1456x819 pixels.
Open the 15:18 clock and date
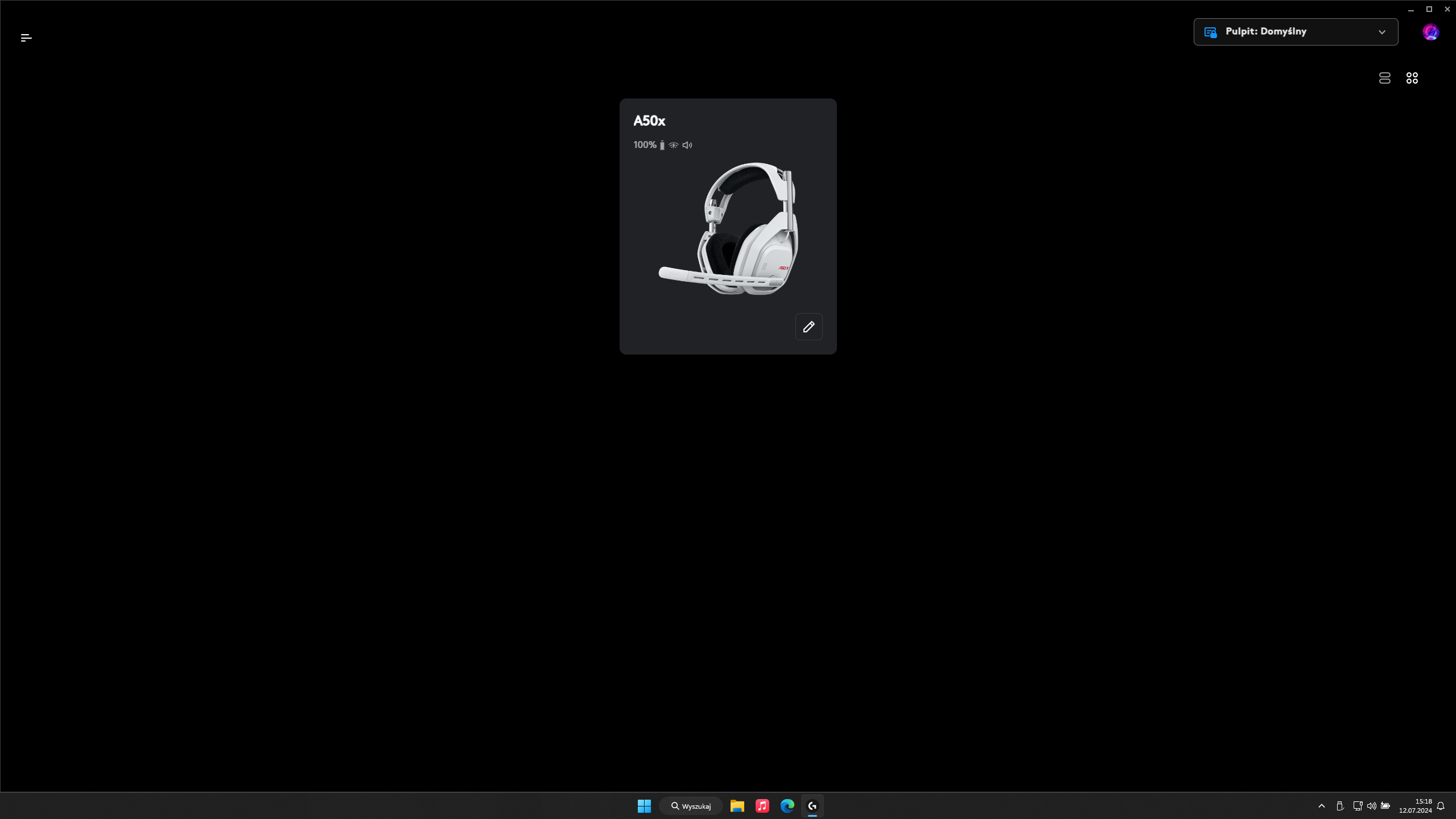click(x=1416, y=806)
